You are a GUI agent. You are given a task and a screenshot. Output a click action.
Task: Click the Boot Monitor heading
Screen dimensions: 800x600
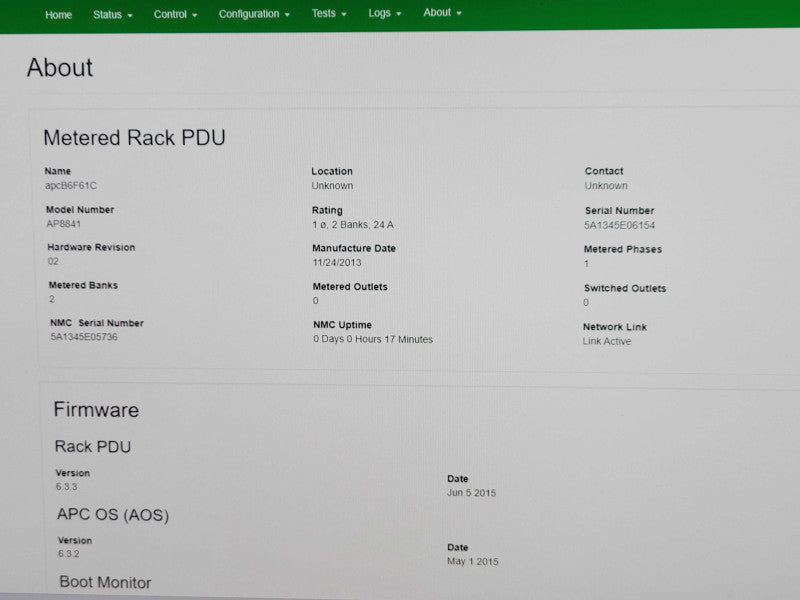click(x=105, y=582)
